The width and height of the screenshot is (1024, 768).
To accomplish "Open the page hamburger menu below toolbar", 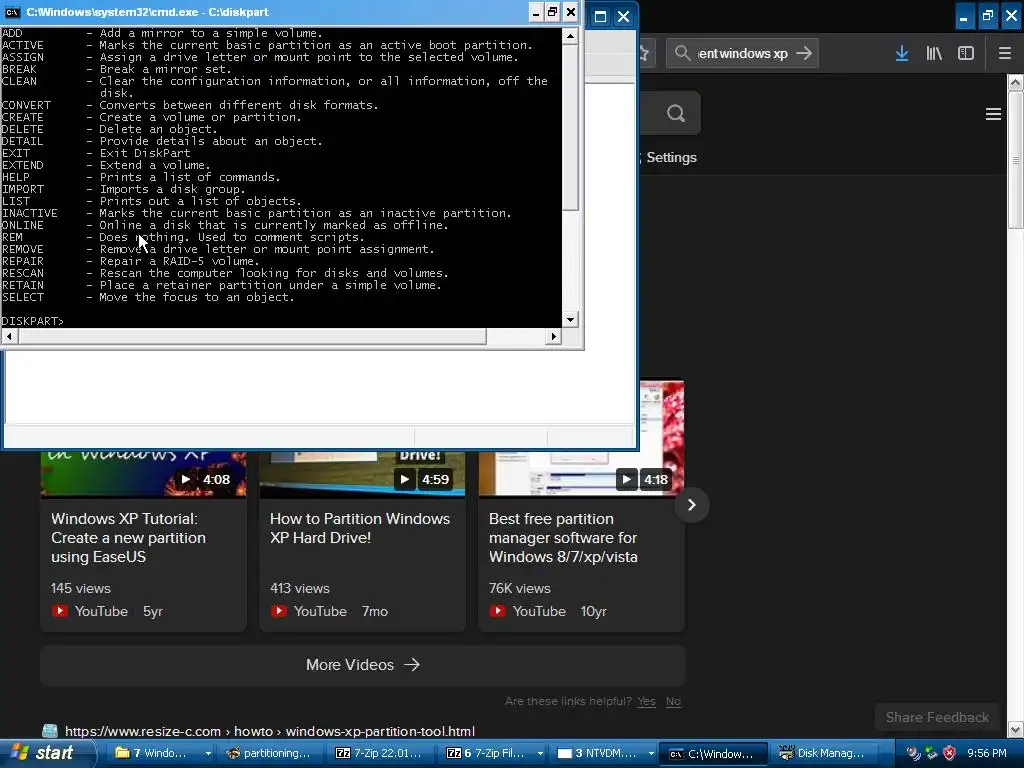I will click(x=993, y=114).
